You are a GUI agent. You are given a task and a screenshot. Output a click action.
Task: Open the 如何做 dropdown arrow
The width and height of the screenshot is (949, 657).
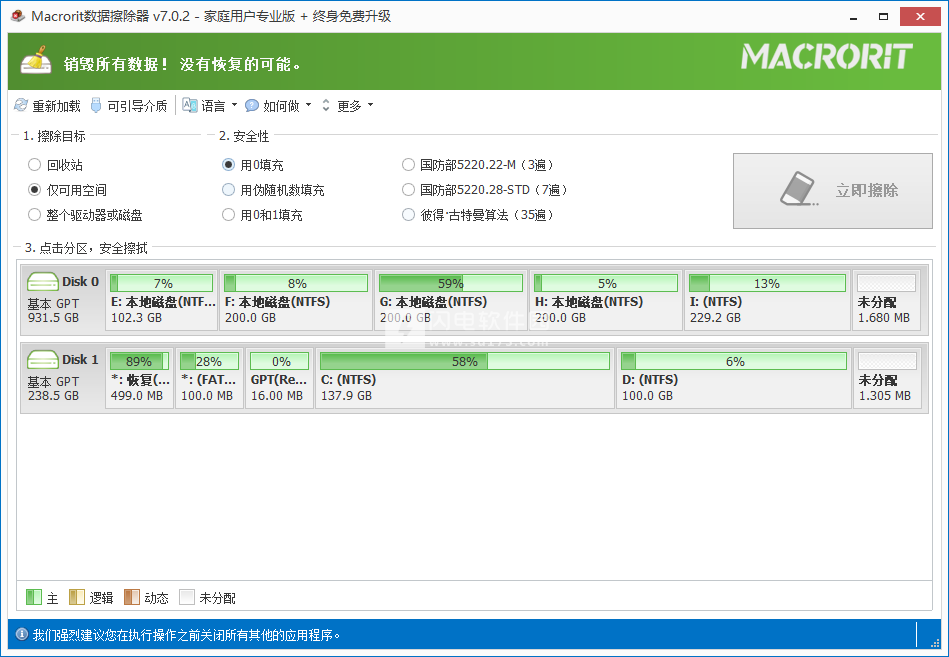(308, 105)
